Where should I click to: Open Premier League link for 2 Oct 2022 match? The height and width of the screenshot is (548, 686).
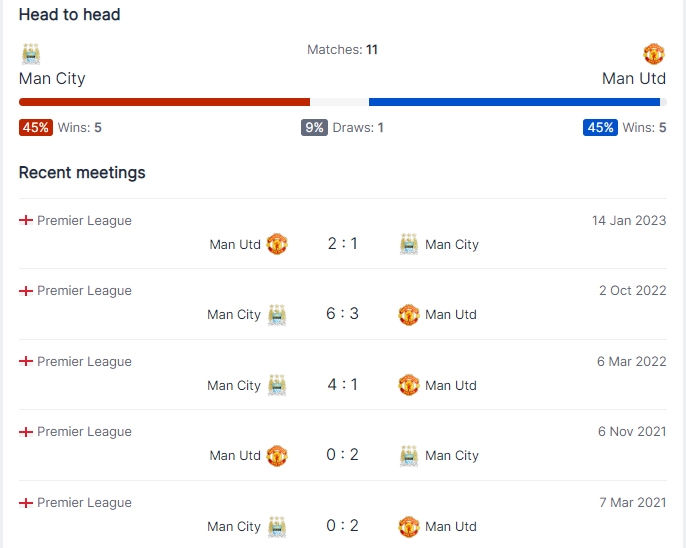(x=84, y=291)
